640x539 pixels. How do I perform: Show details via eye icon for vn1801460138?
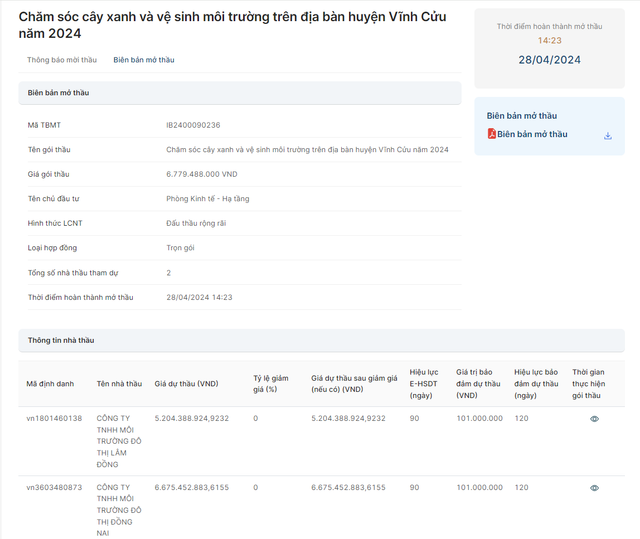[x=594, y=419]
